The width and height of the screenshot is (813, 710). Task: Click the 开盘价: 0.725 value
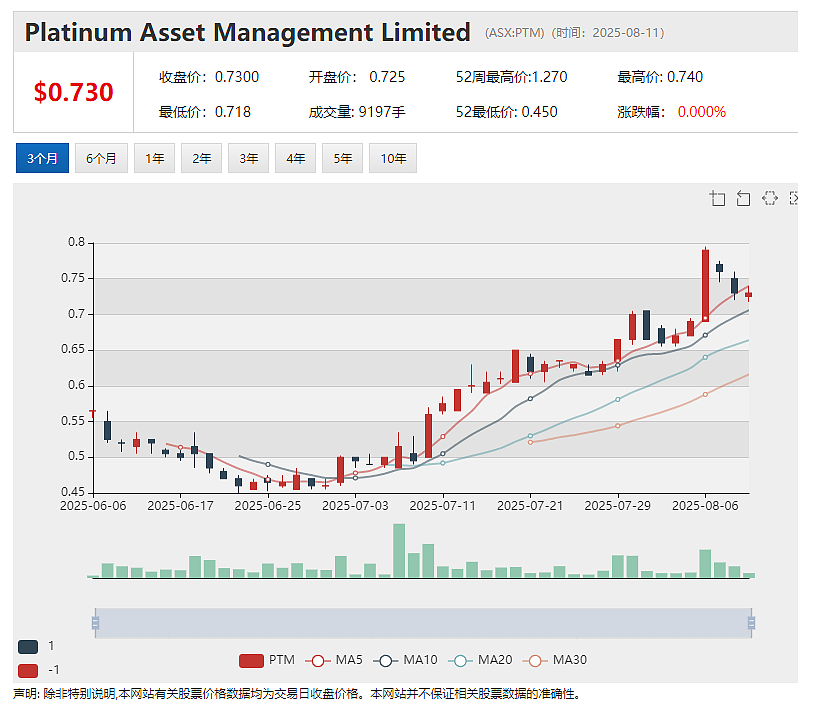(x=357, y=77)
